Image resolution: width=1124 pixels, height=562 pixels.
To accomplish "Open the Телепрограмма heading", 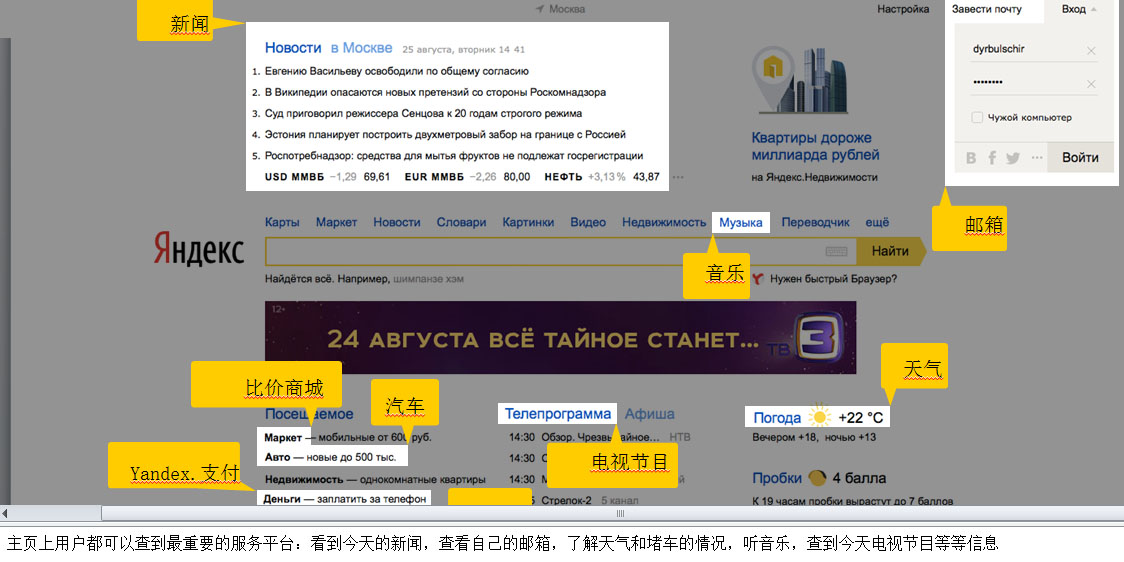I will pyautogui.click(x=558, y=414).
